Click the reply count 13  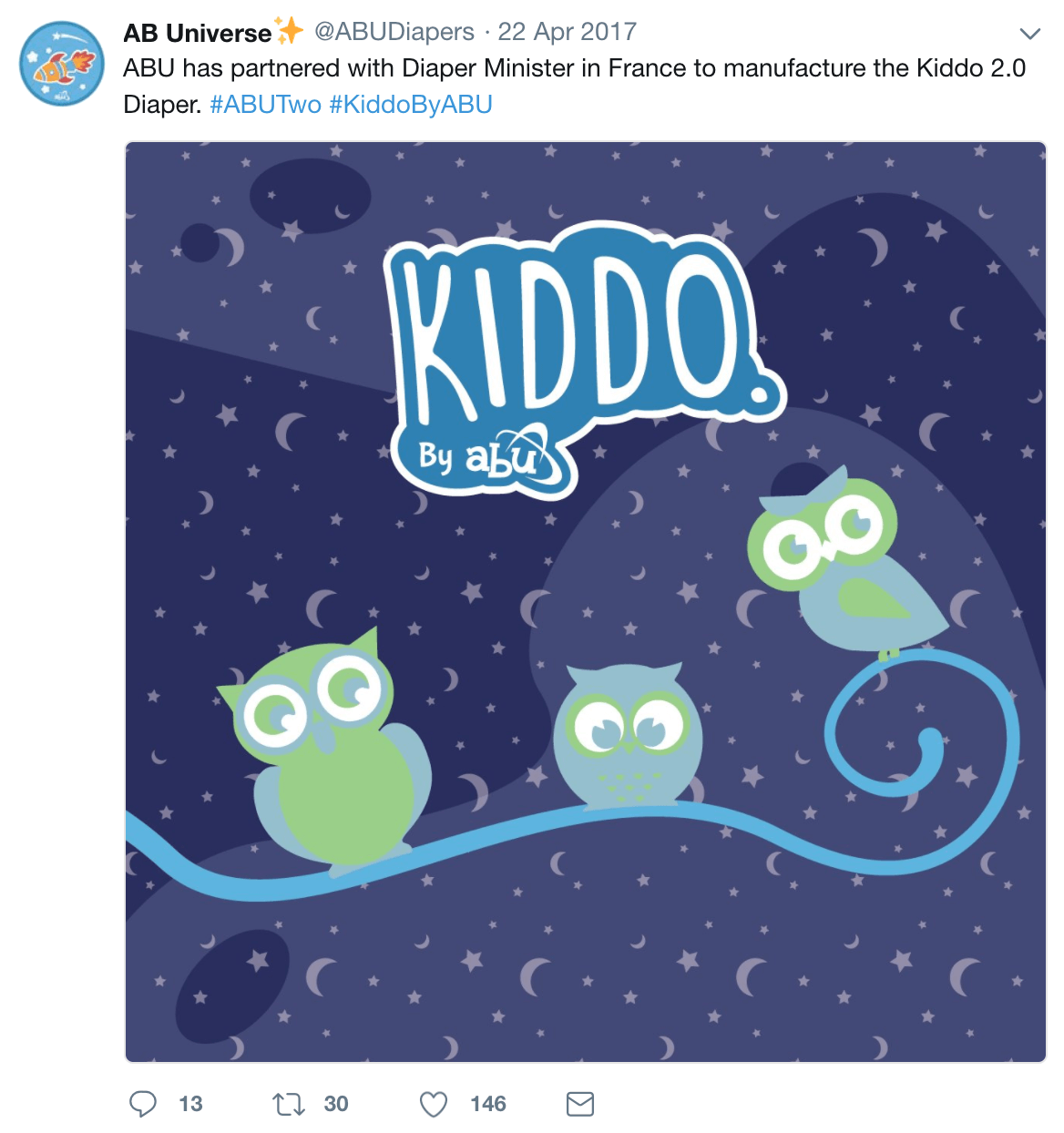(x=190, y=1104)
